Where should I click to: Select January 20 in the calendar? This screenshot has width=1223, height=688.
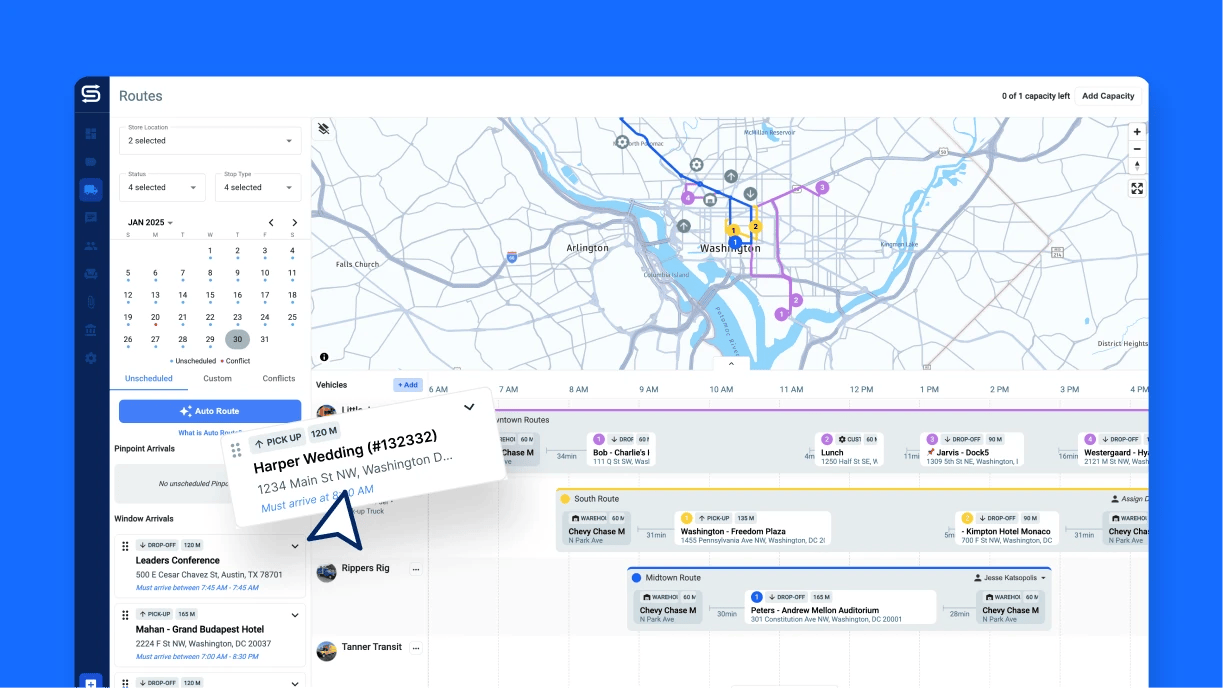coord(155,317)
